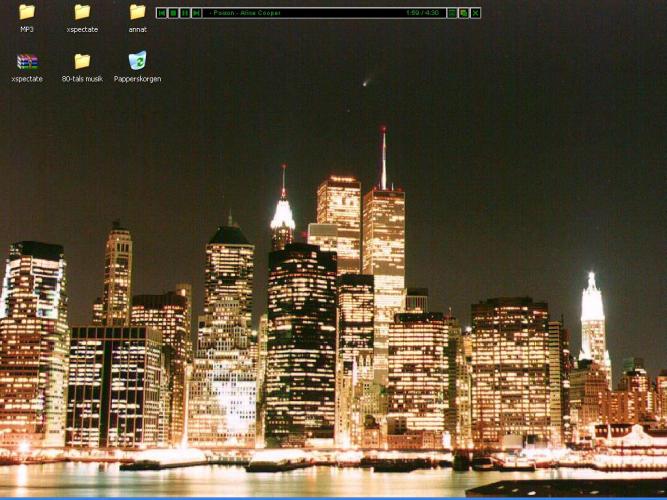The image size is (667, 500).
Task: Select the xspectate folder icon
Action: coord(82,12)
